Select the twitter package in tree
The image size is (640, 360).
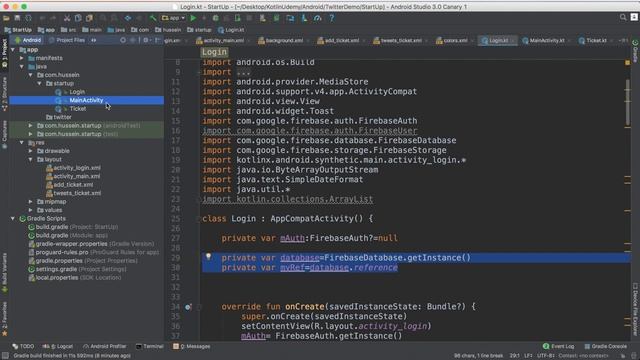[59, 117]
